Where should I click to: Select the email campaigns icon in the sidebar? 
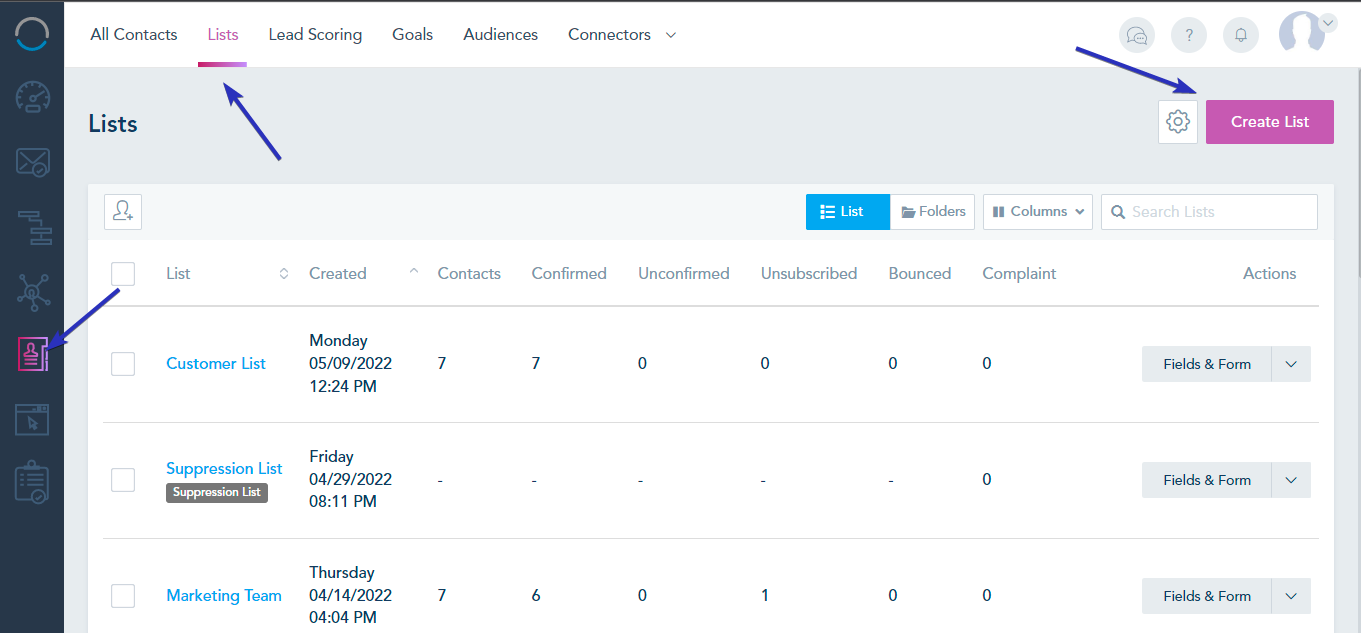point(32,162)
